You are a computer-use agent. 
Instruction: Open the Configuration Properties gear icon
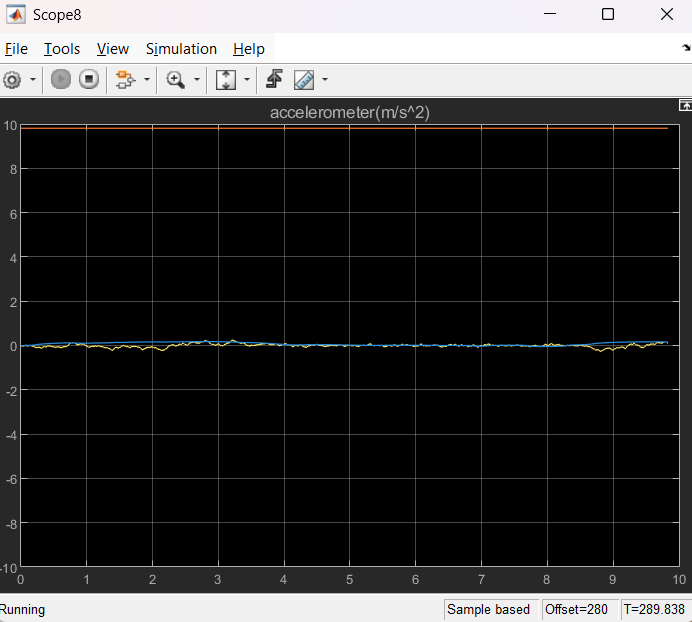click(x=13, y=80)
